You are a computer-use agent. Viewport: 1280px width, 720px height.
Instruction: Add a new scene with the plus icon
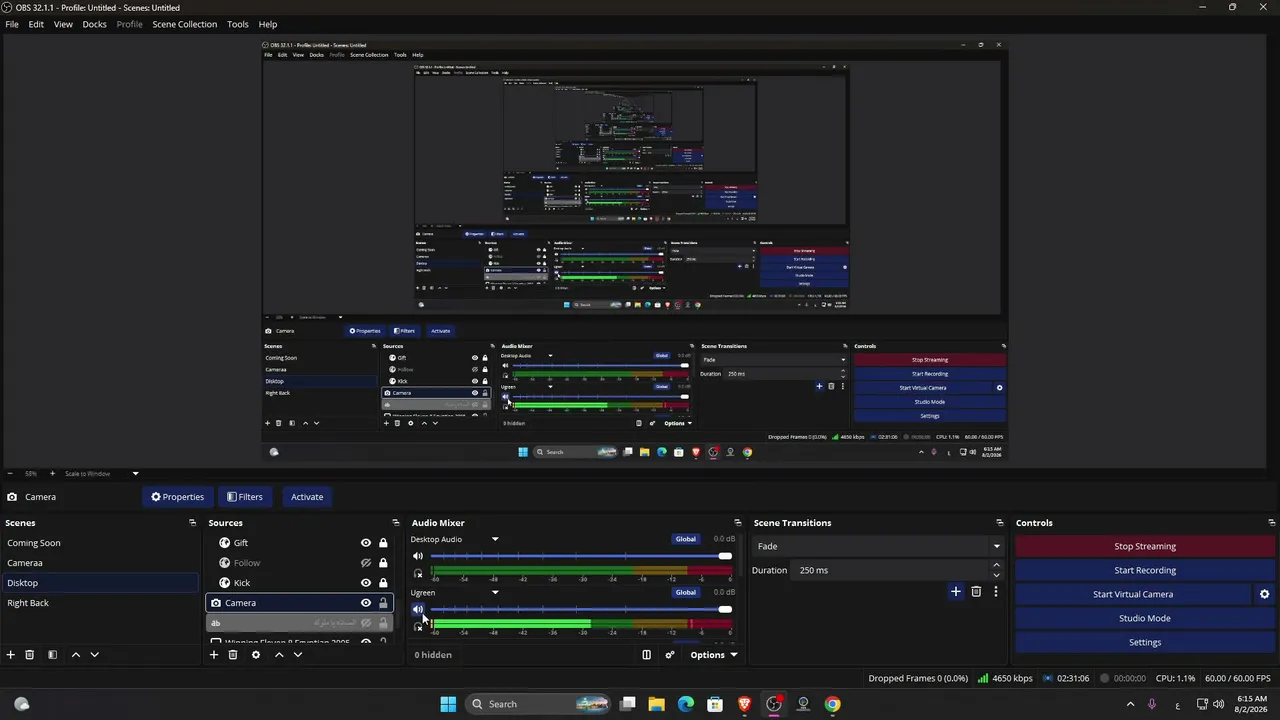(11, 655)
